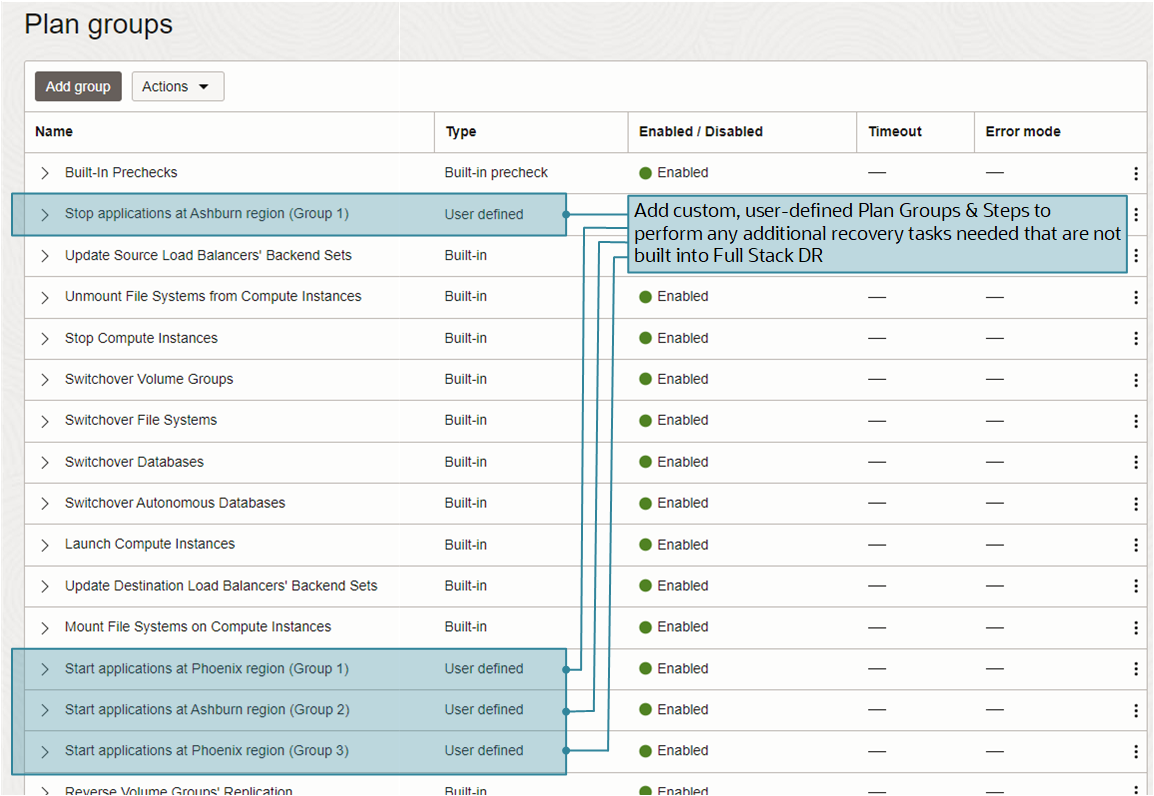Open the Actions dropdown menu
Image resolution: width=1154 pixels, height=796 pixels.
coord(177,86)
